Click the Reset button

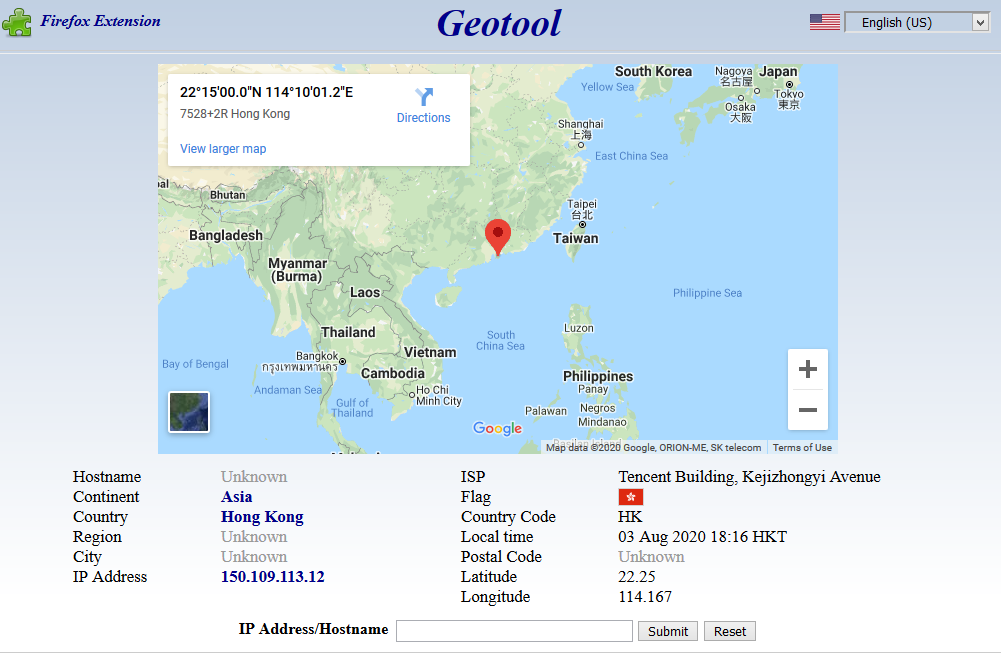730,631
